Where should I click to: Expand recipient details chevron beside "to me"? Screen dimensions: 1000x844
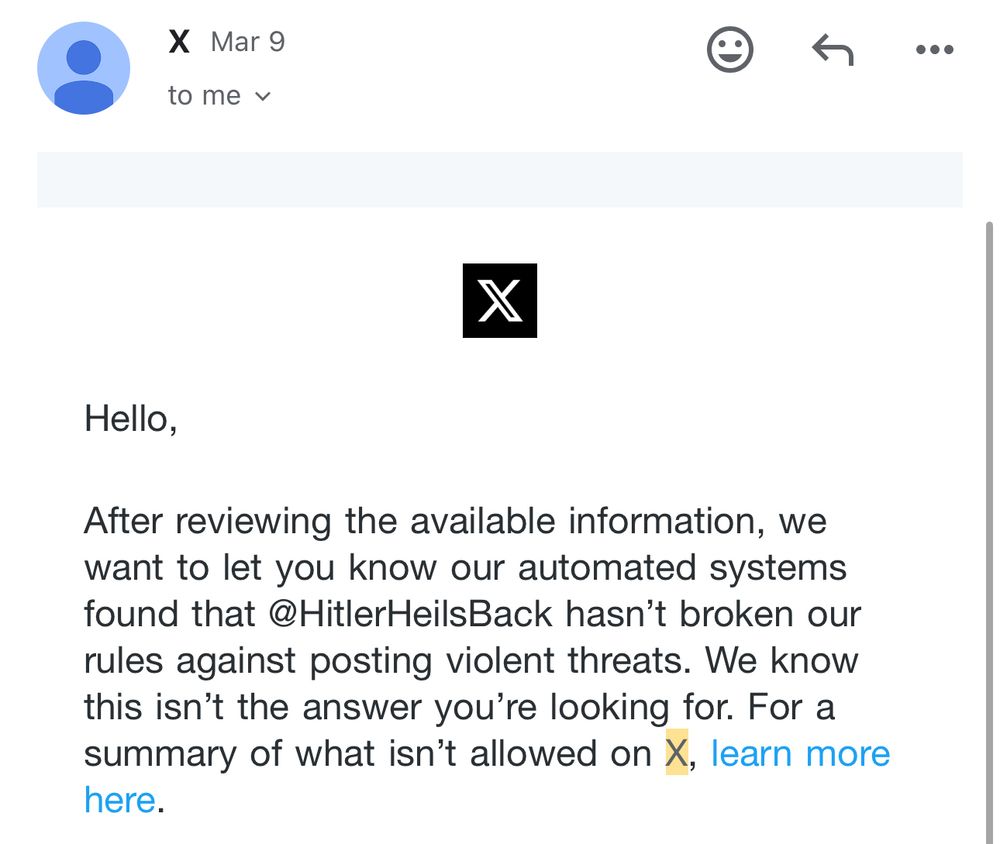click(263, 97)
